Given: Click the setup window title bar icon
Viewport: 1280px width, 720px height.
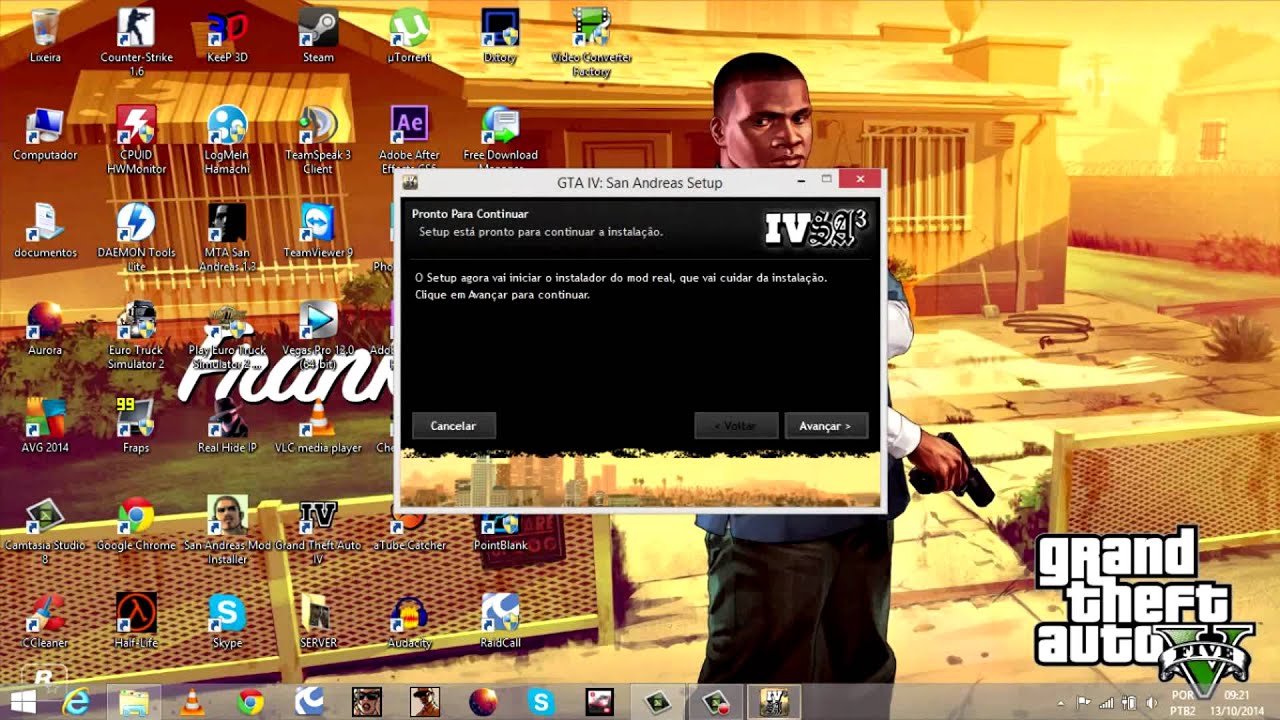Looking at the screenshot, I should tap(410, 182).
